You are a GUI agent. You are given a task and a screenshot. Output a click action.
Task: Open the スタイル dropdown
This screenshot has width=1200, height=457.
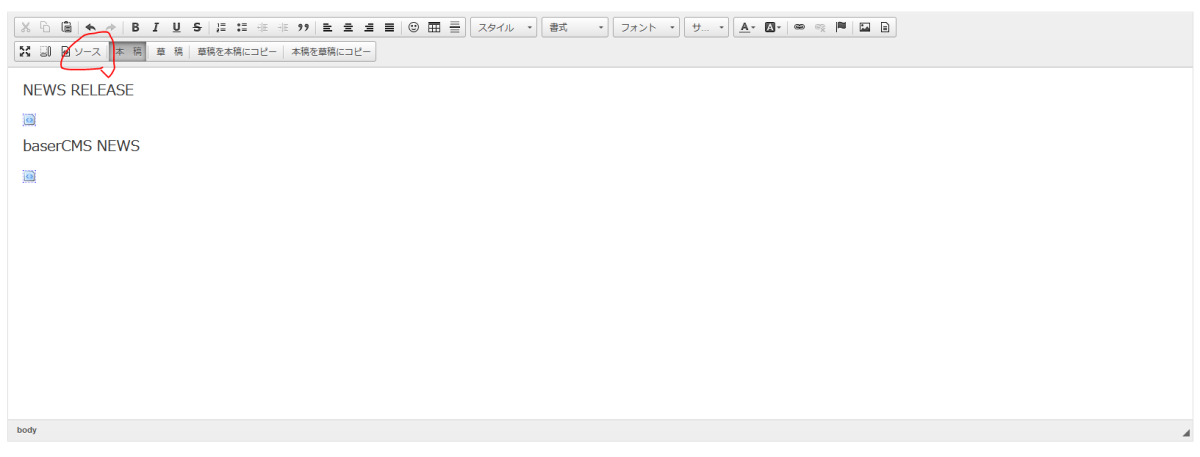(503, 28)
